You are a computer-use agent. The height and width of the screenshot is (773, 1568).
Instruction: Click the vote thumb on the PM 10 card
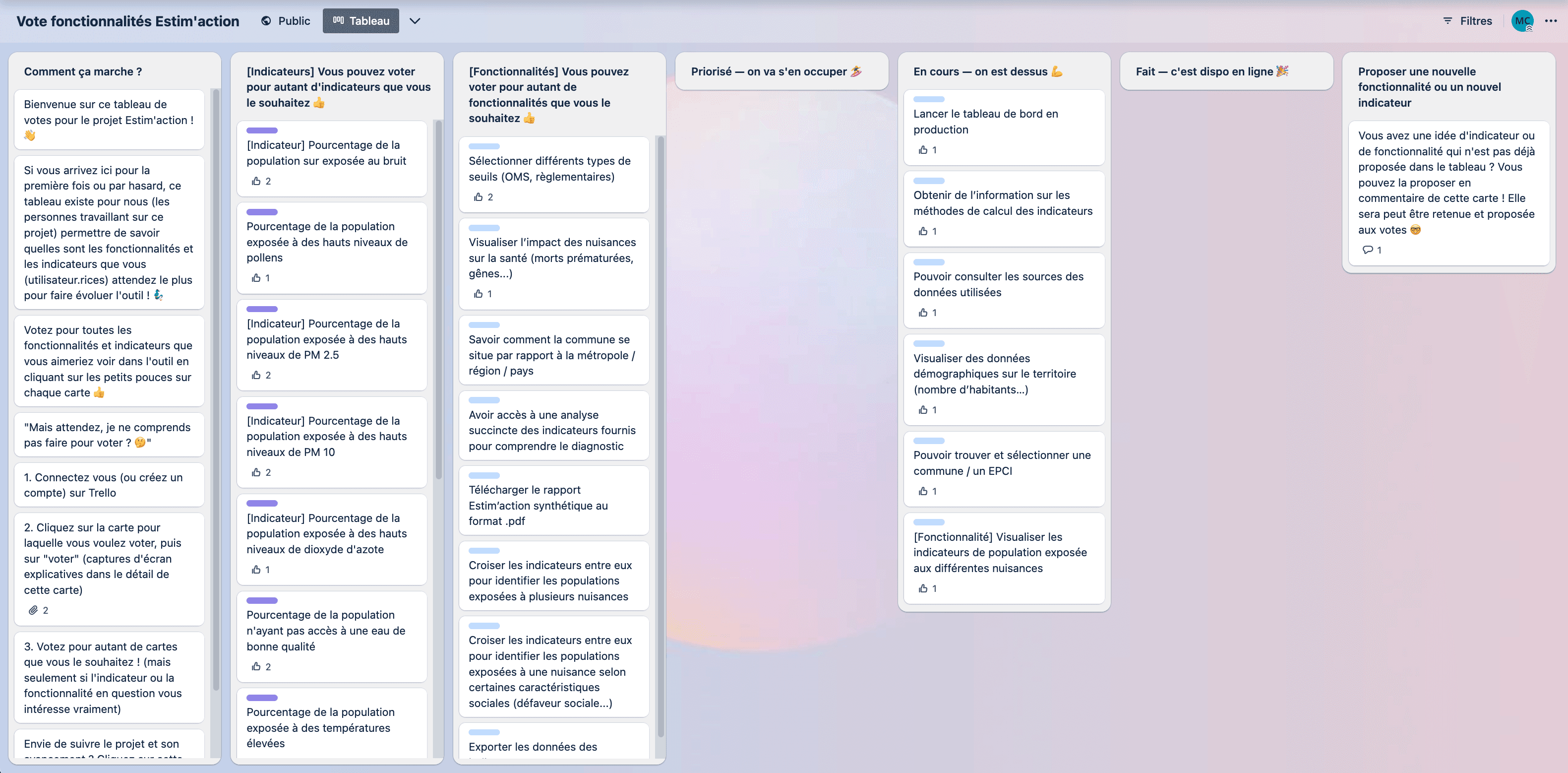pos(256,472)
